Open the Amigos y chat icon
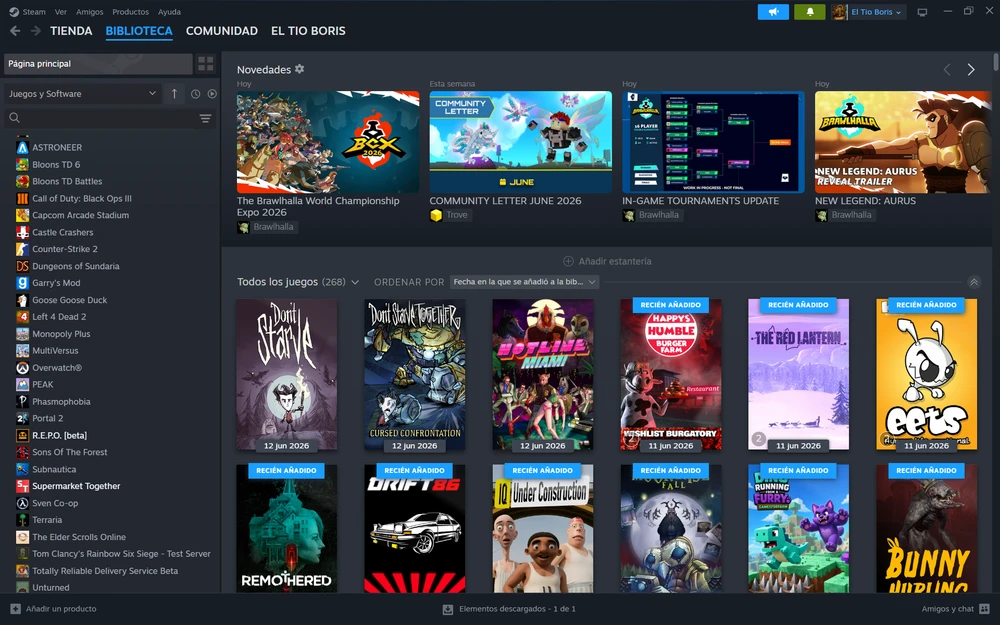Image resolution: width=1000 pixels, height=625 pixels. pos(985,609)
